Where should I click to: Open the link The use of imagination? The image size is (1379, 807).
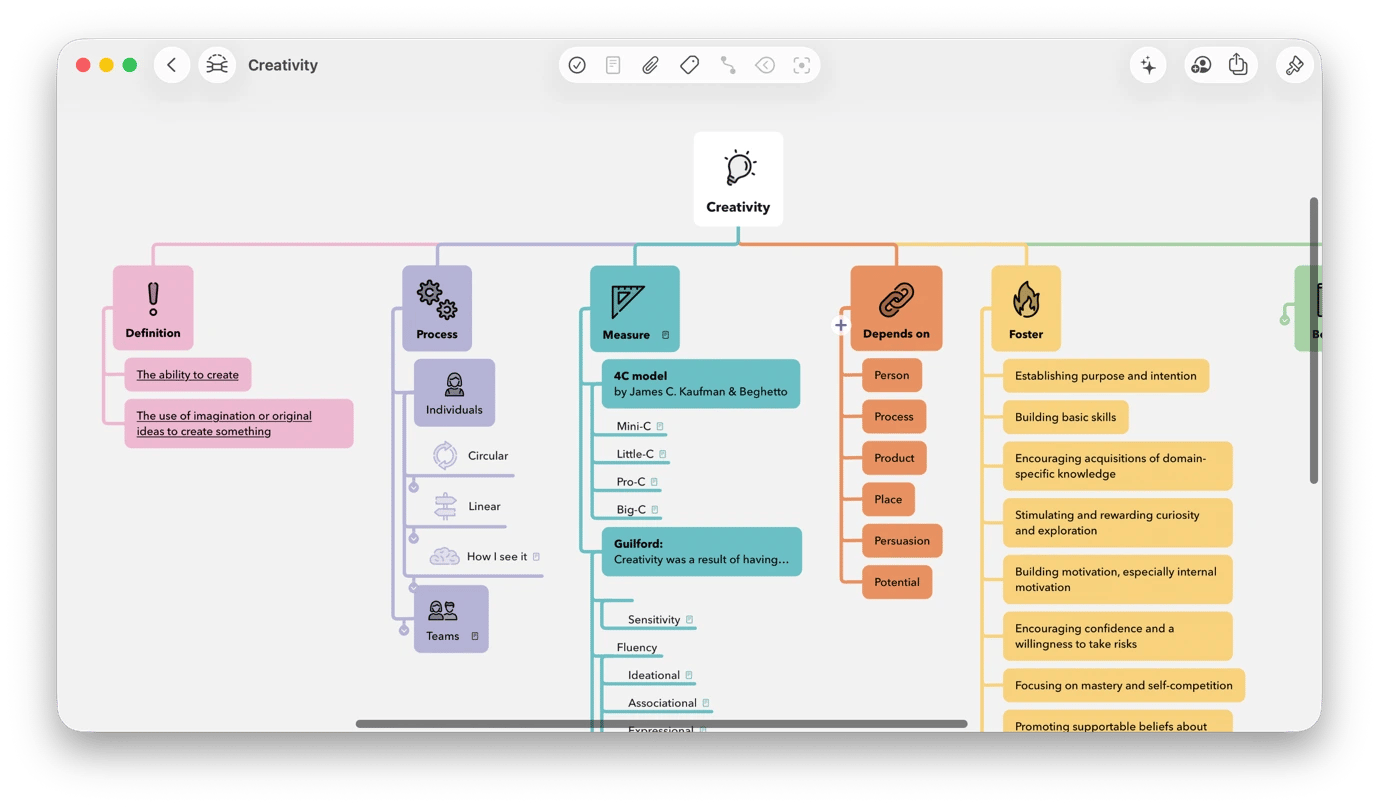coord(224,424)
